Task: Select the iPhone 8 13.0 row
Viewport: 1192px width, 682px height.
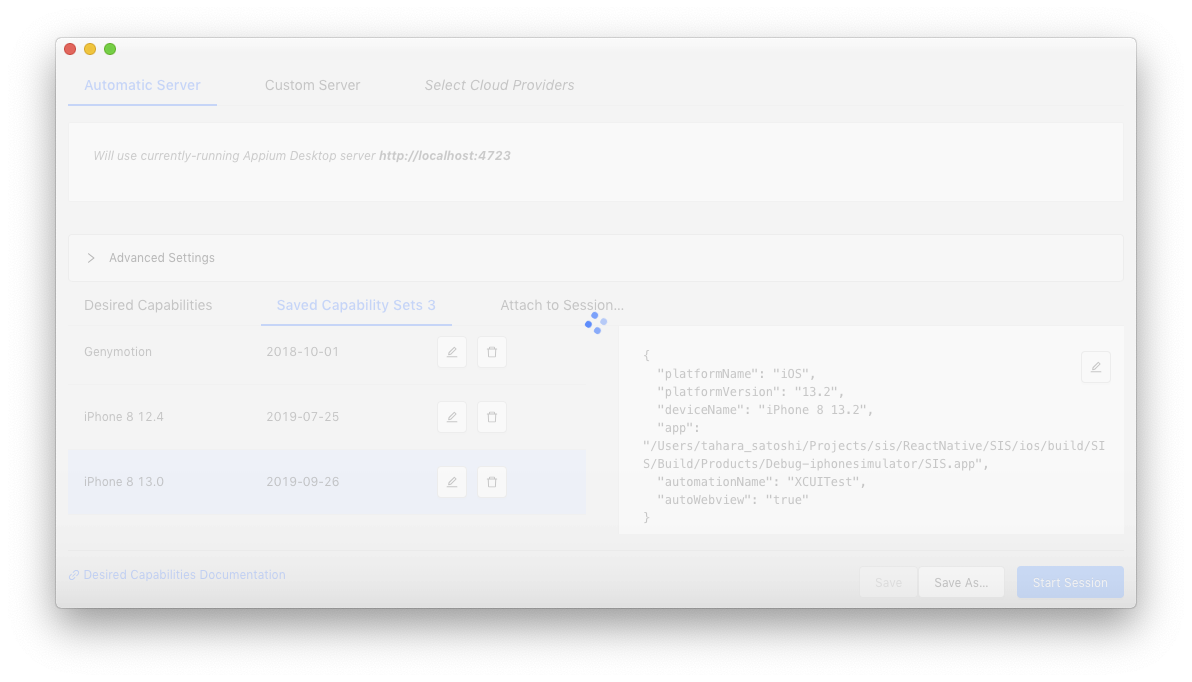Action: (327, 482)
